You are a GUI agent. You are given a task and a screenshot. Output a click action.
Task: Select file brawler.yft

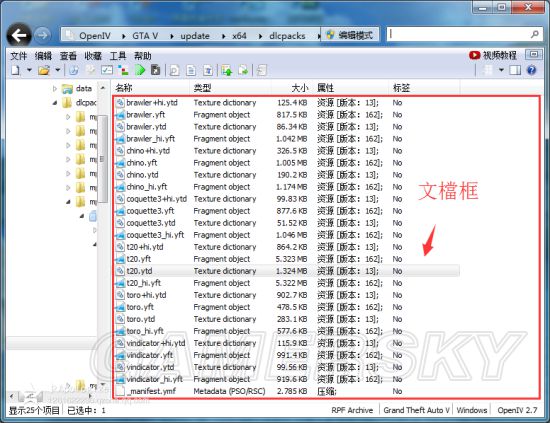[146, 115]
